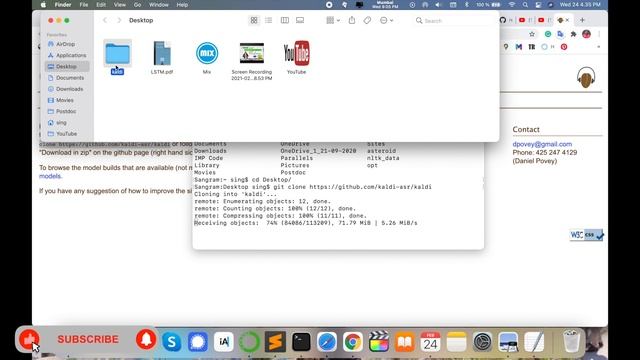Switch Finder to list view
640x360 pixels.
[269, 20]
